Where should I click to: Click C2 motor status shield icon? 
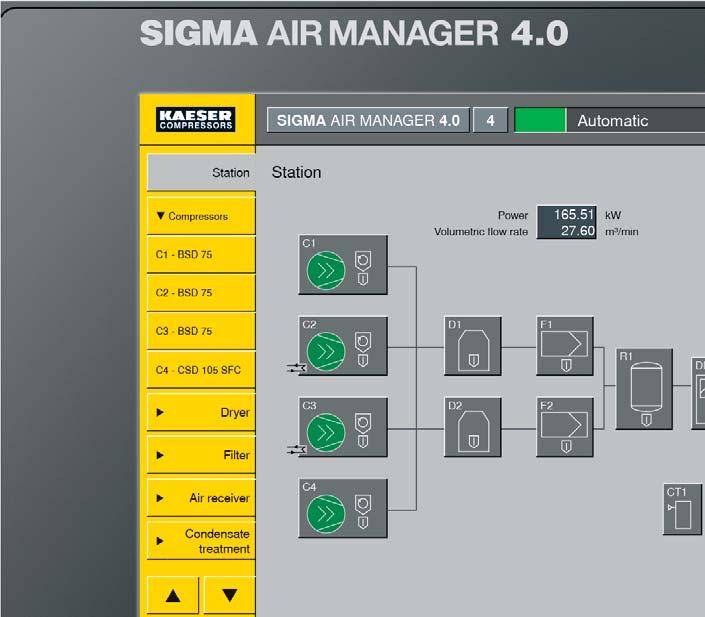tap(363, 342)
